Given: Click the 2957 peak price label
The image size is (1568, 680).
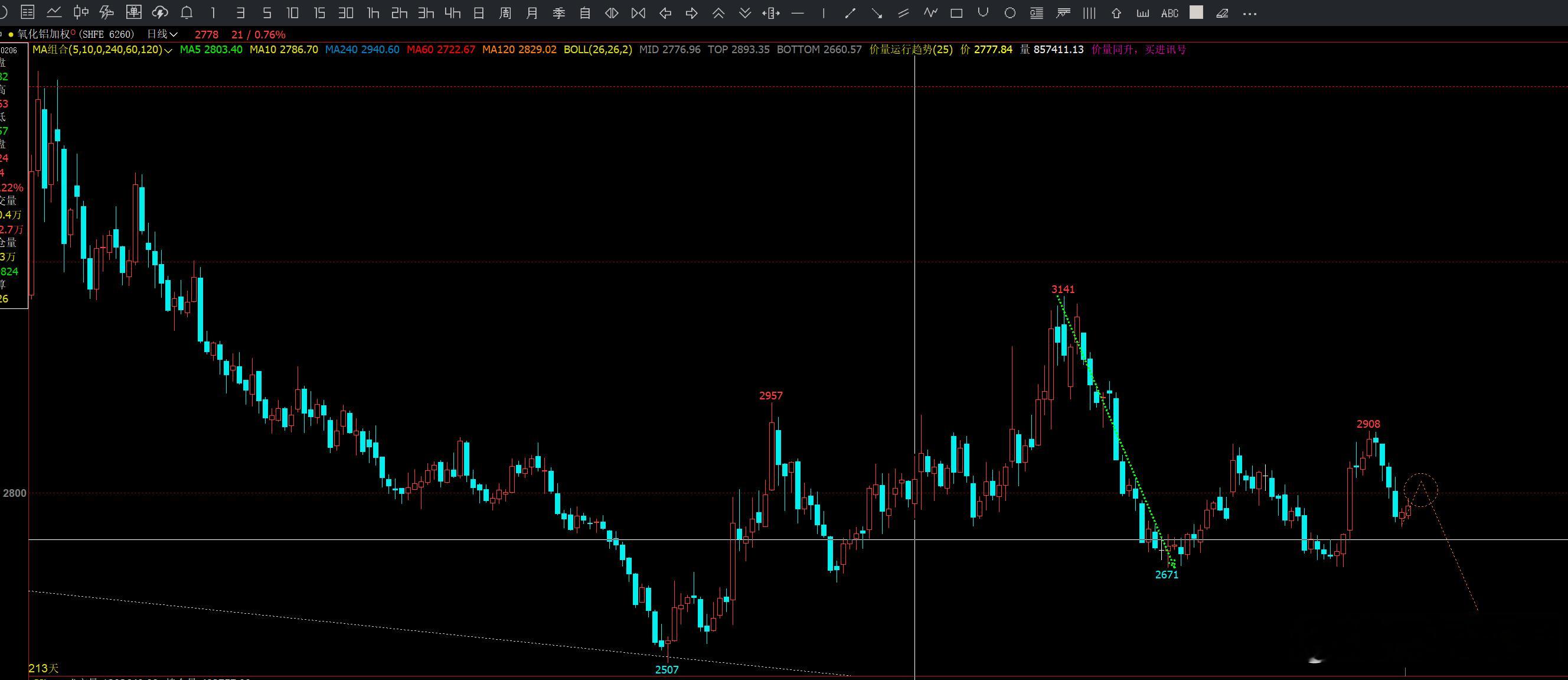Looking at the screenshot, I should tap(770, 396).
